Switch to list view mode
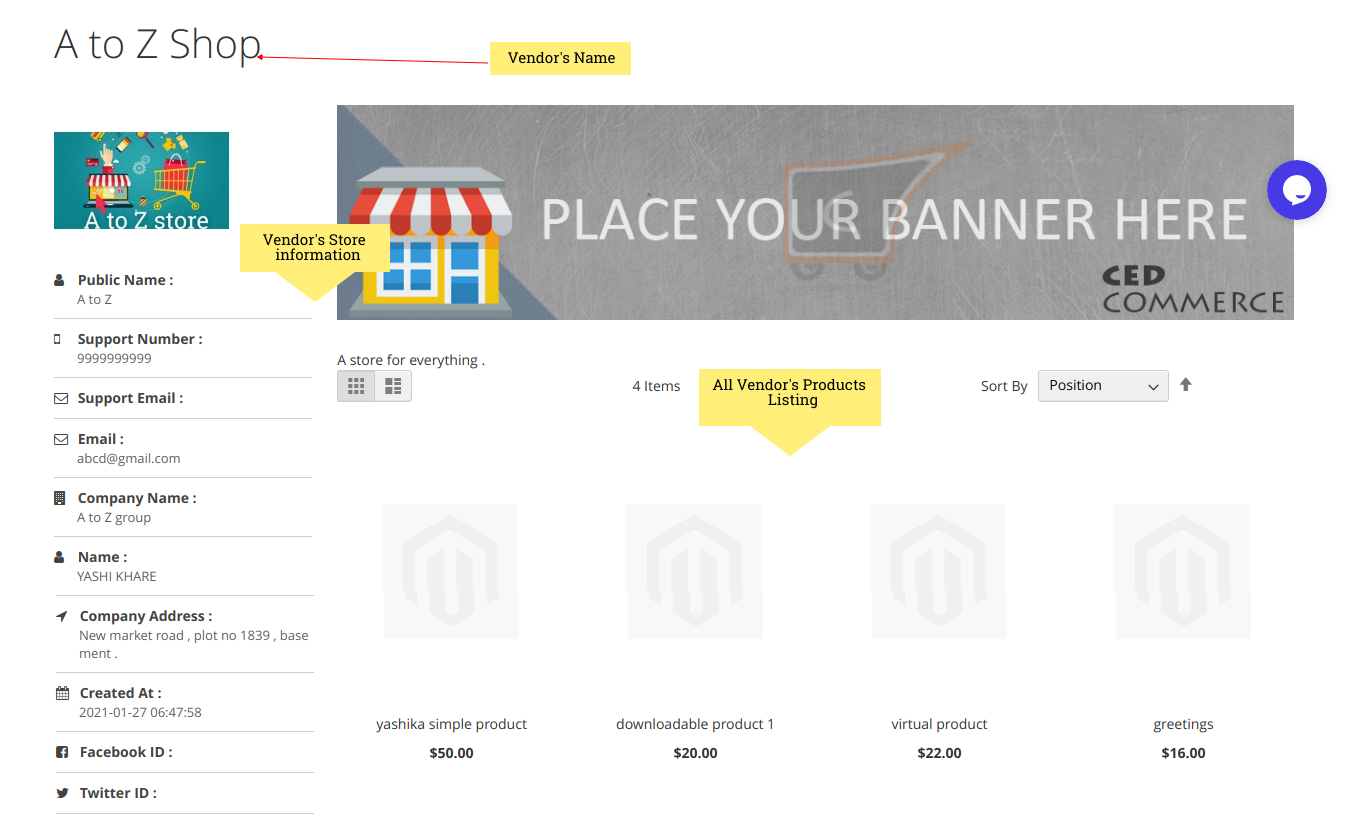This screenshot has height=821, width=1358. (x=393, y=386)
